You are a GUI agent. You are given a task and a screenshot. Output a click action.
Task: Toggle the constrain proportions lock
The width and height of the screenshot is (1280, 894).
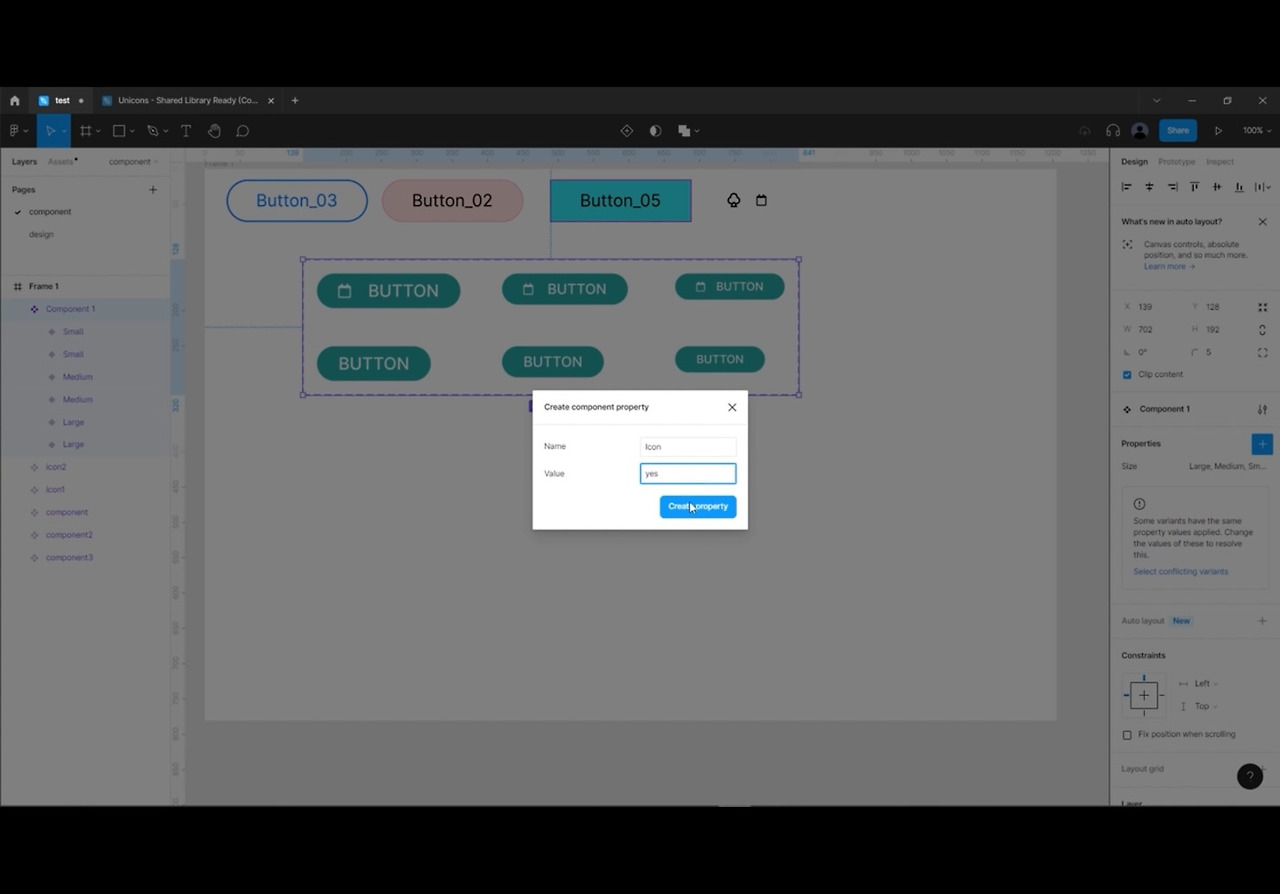(1262, 330)
